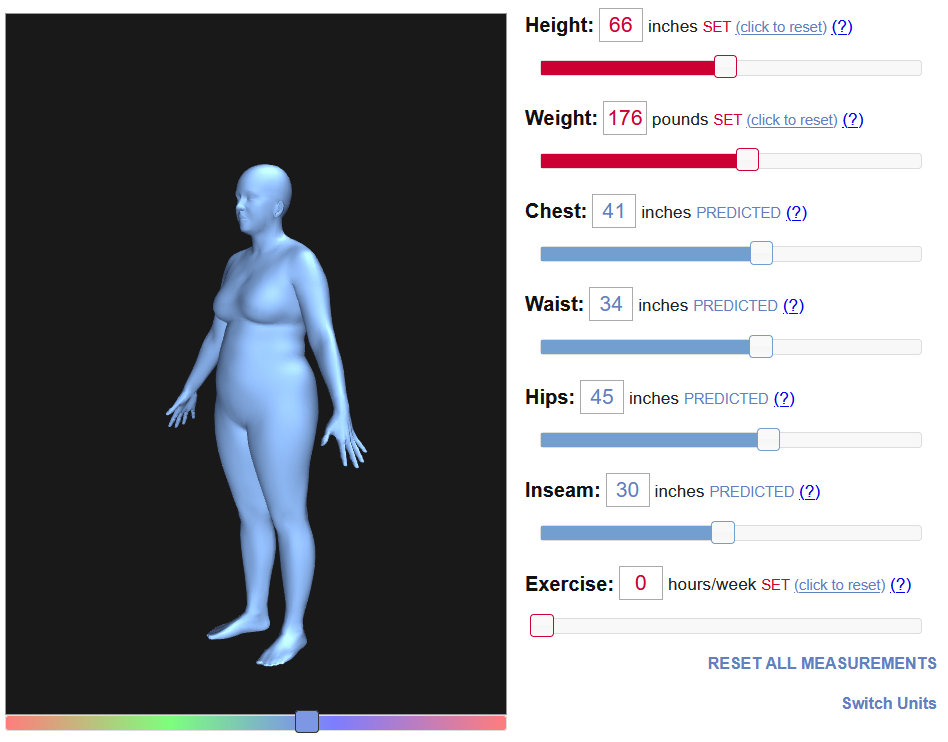Click the Exercise slider handle
948x742 pixels.
(542, 625)
